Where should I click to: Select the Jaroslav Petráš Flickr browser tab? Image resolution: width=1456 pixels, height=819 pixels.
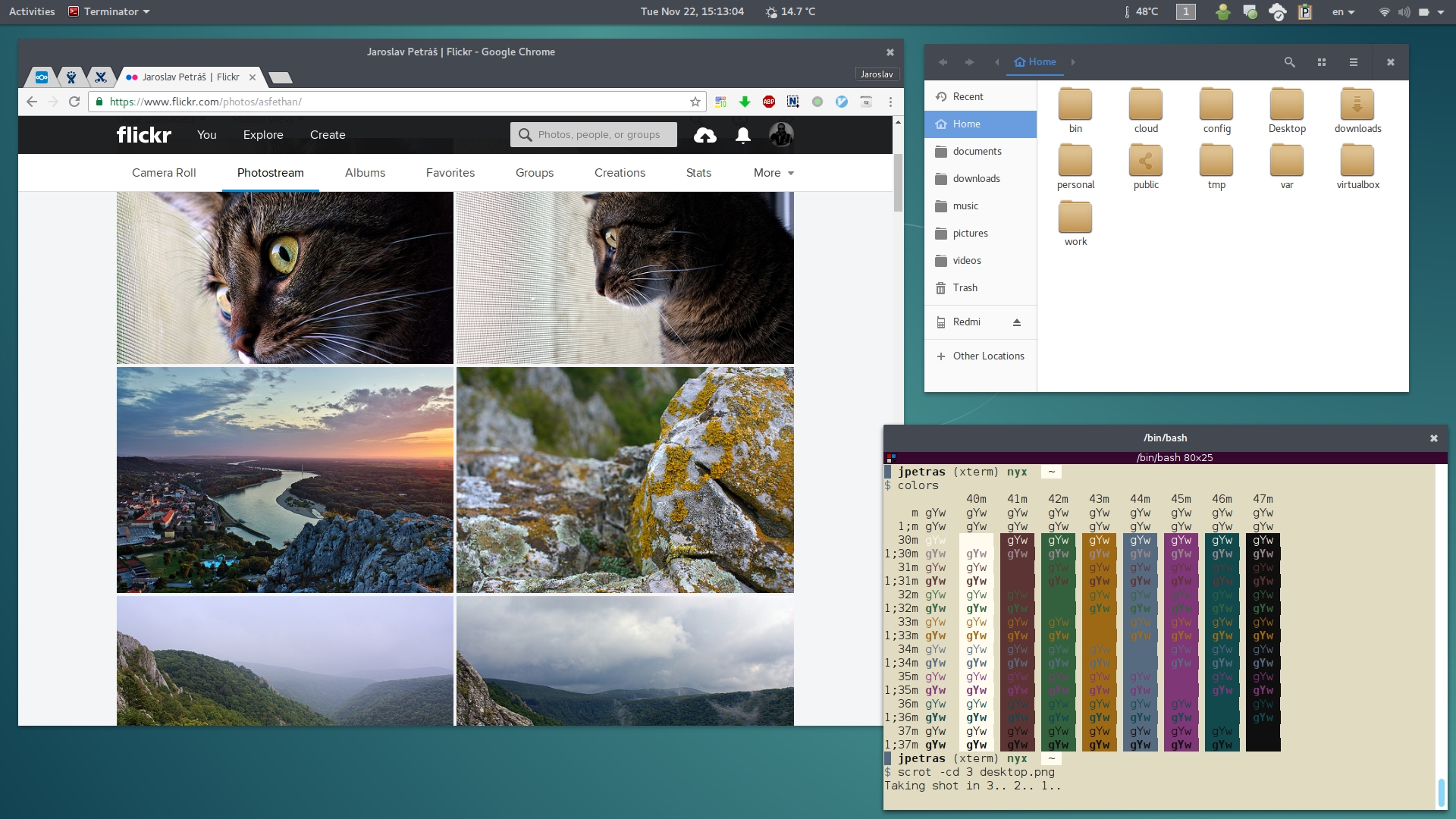tap(190, 77)
